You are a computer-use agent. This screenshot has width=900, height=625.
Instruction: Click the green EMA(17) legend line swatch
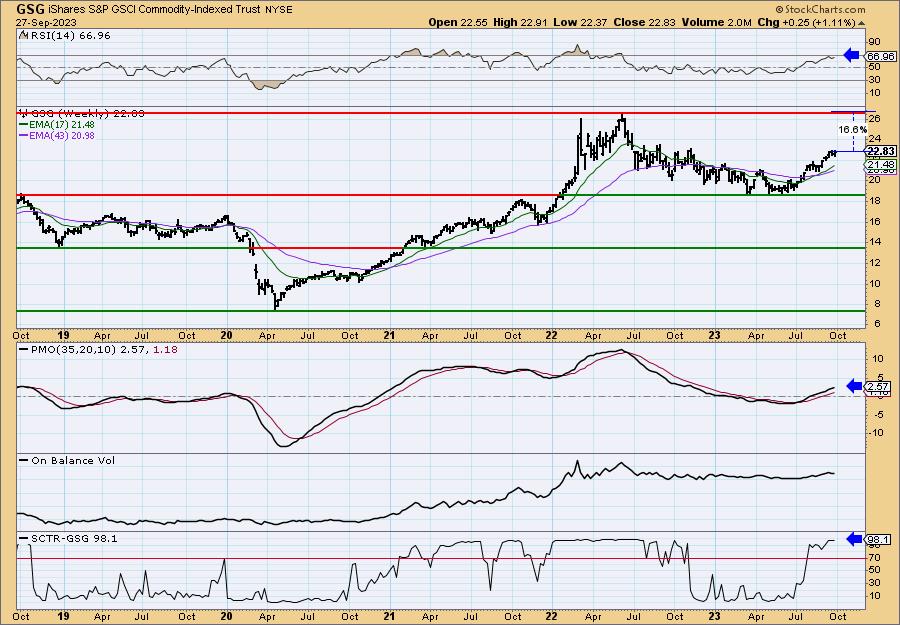coord(24,125)
